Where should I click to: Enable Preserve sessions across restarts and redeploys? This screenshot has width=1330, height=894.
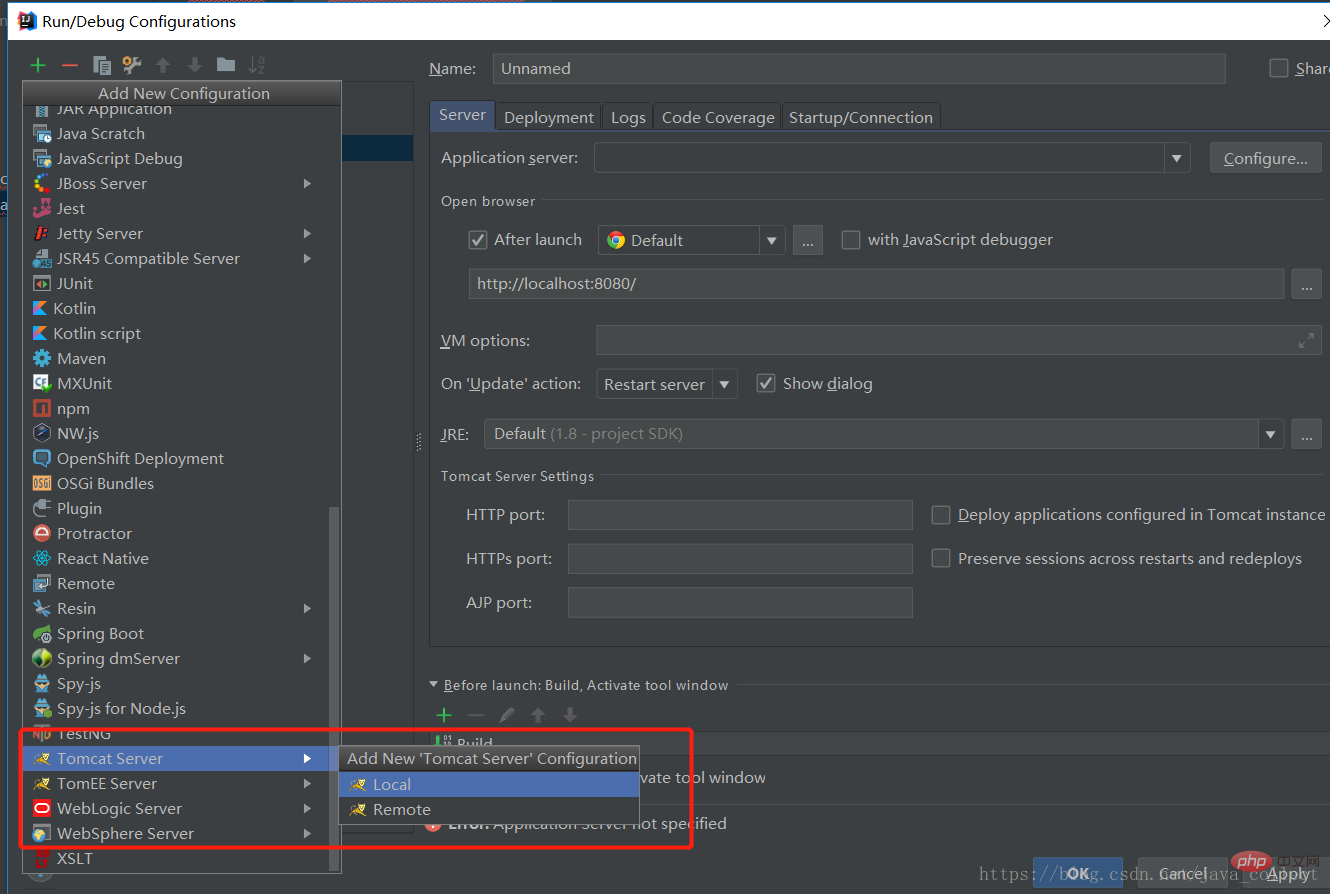click(x=941, y=558)
